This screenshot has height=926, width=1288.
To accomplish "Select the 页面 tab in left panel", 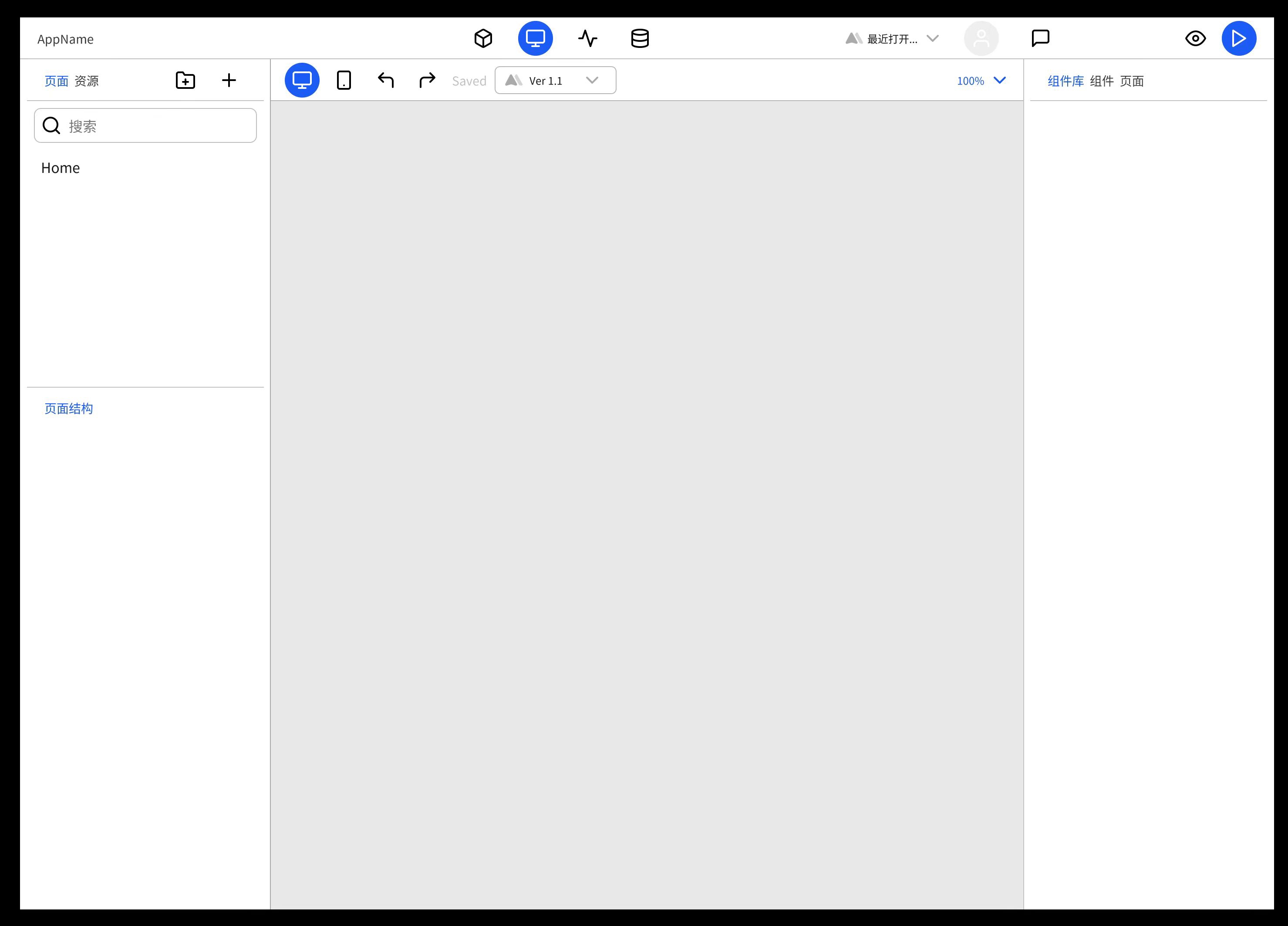I will tap(56, 81).
